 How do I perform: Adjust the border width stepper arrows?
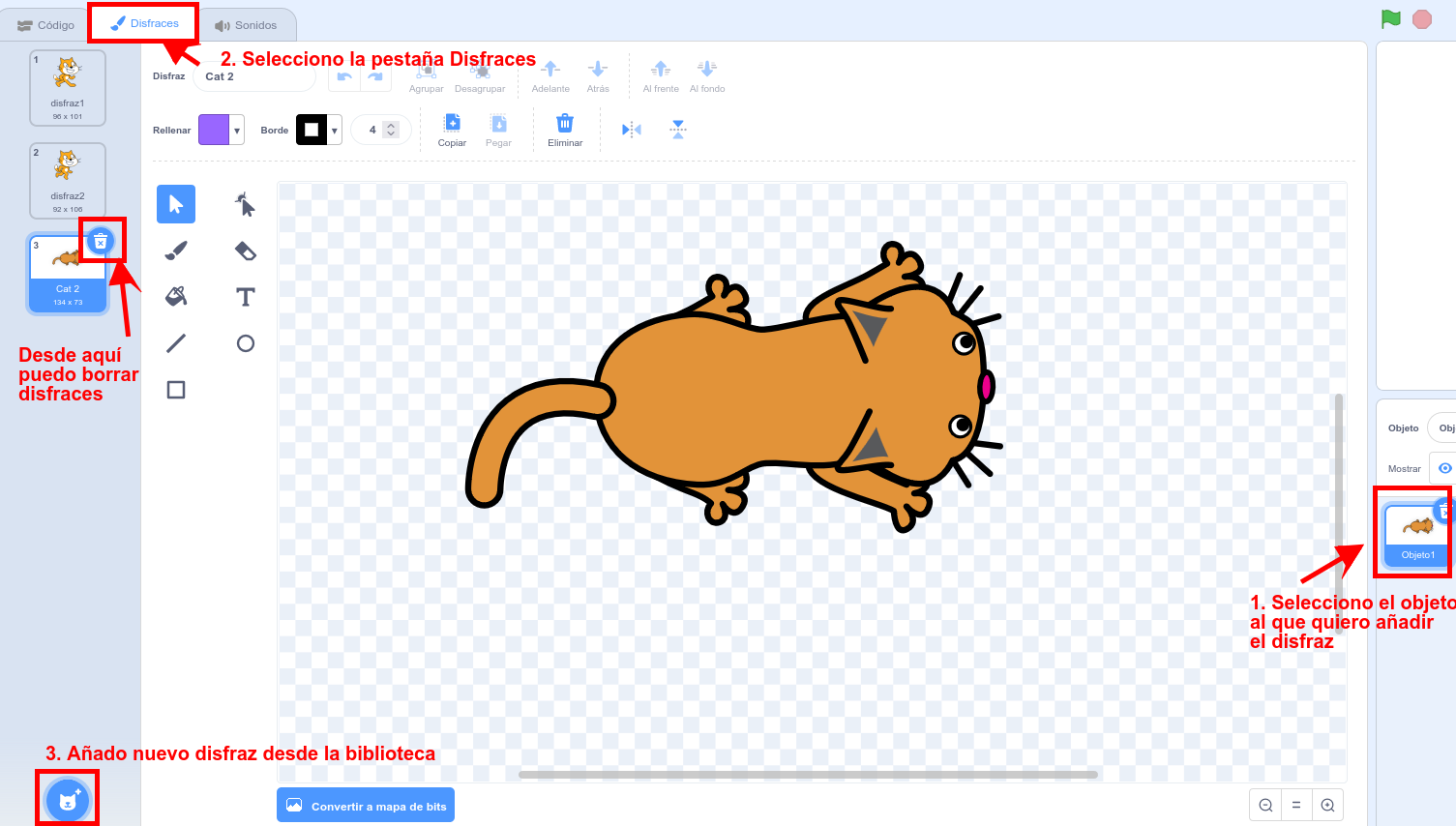pyautogui.click(x=391, y=130)
